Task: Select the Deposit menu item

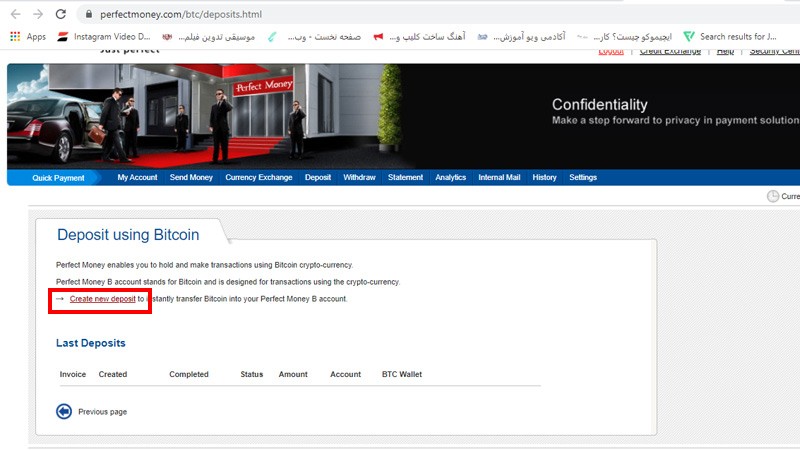Action: pyautogui.click(x=318, y=178)
